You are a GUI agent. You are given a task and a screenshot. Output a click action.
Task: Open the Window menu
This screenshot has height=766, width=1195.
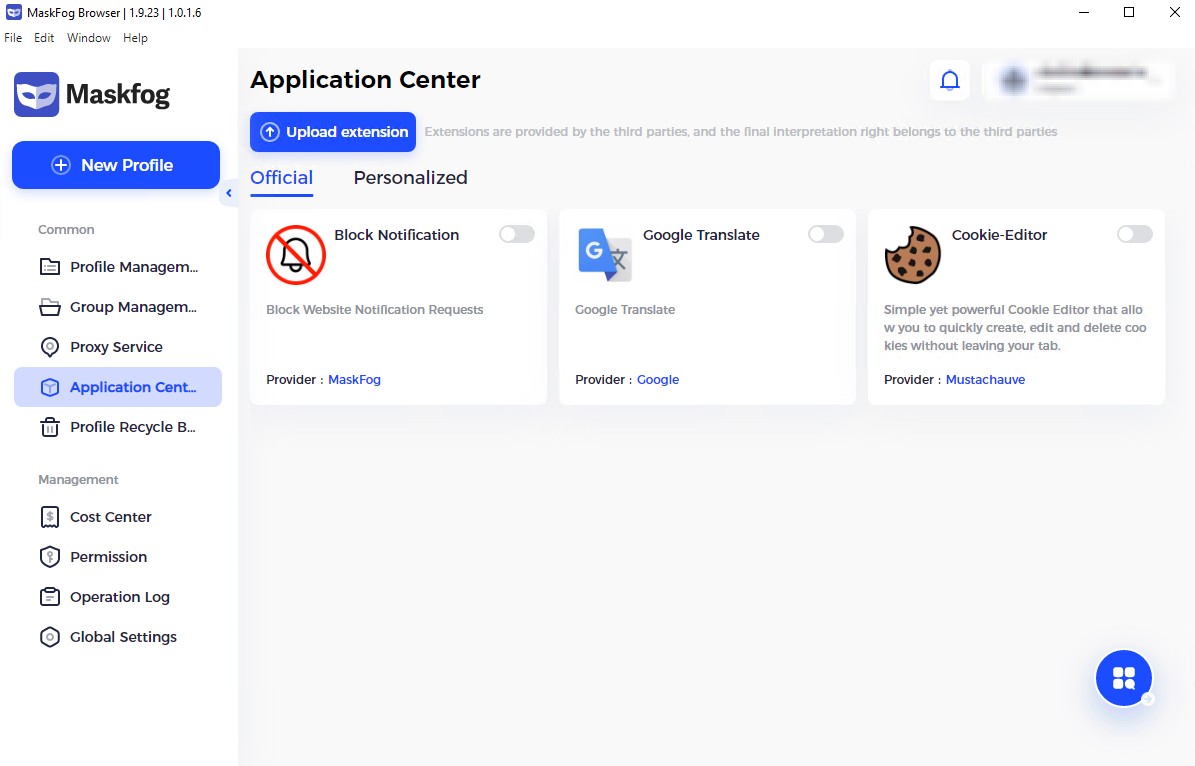pos(88,37)
